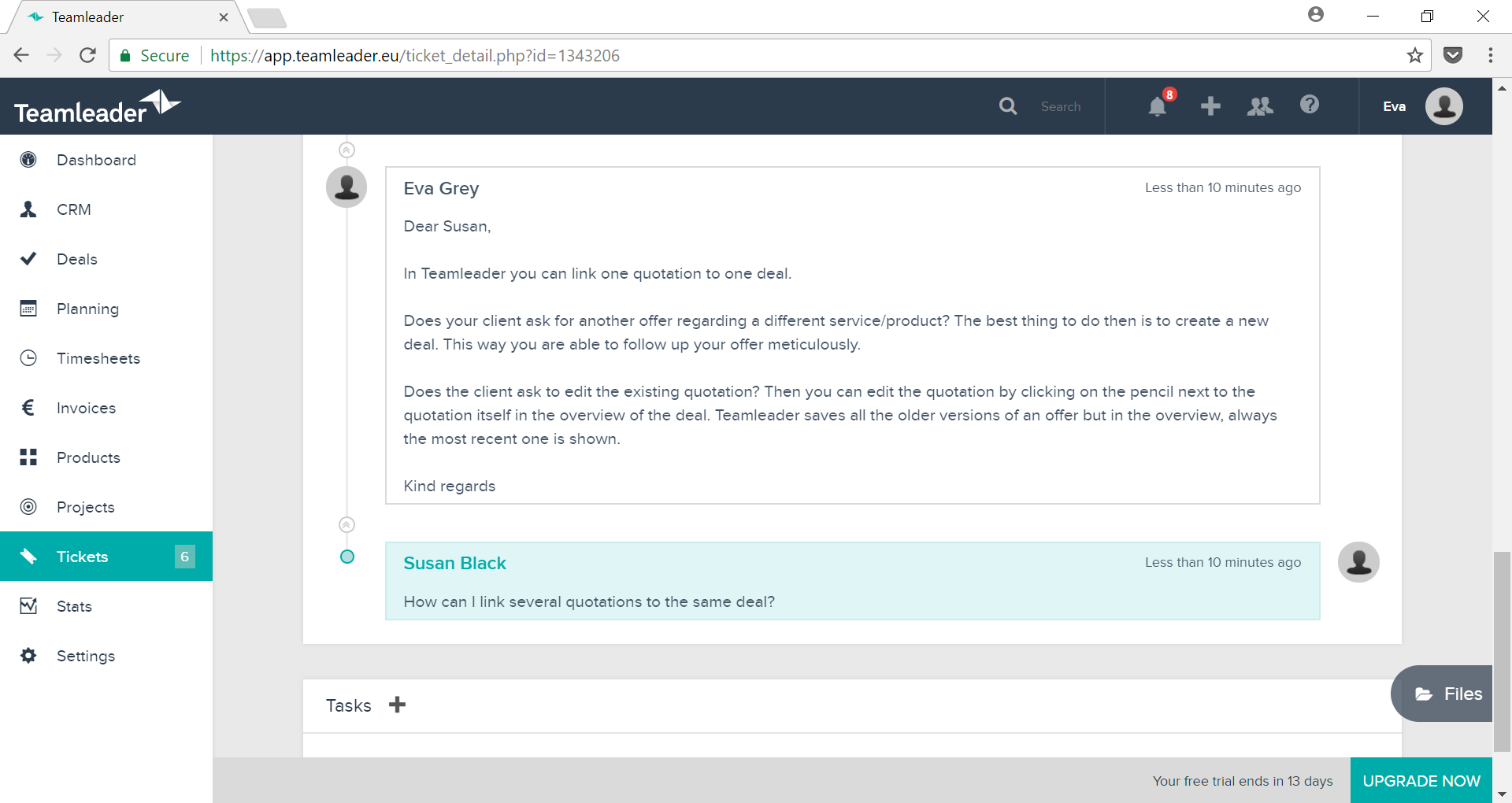Viewport: 1512px width, 803px height.
Task: Go back to the previous page
Action: [x=21, y=55]
